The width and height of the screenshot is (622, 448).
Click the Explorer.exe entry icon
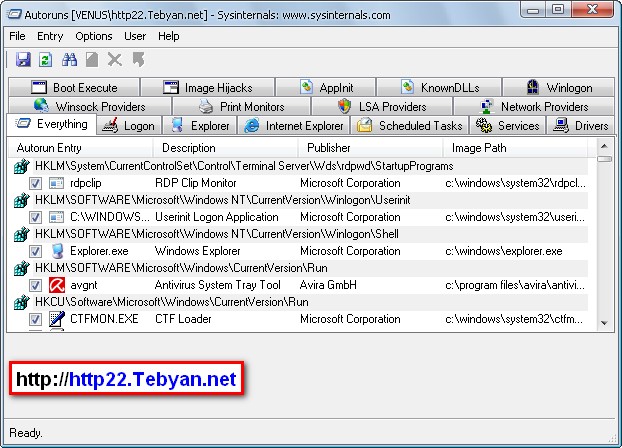(57, 251)
